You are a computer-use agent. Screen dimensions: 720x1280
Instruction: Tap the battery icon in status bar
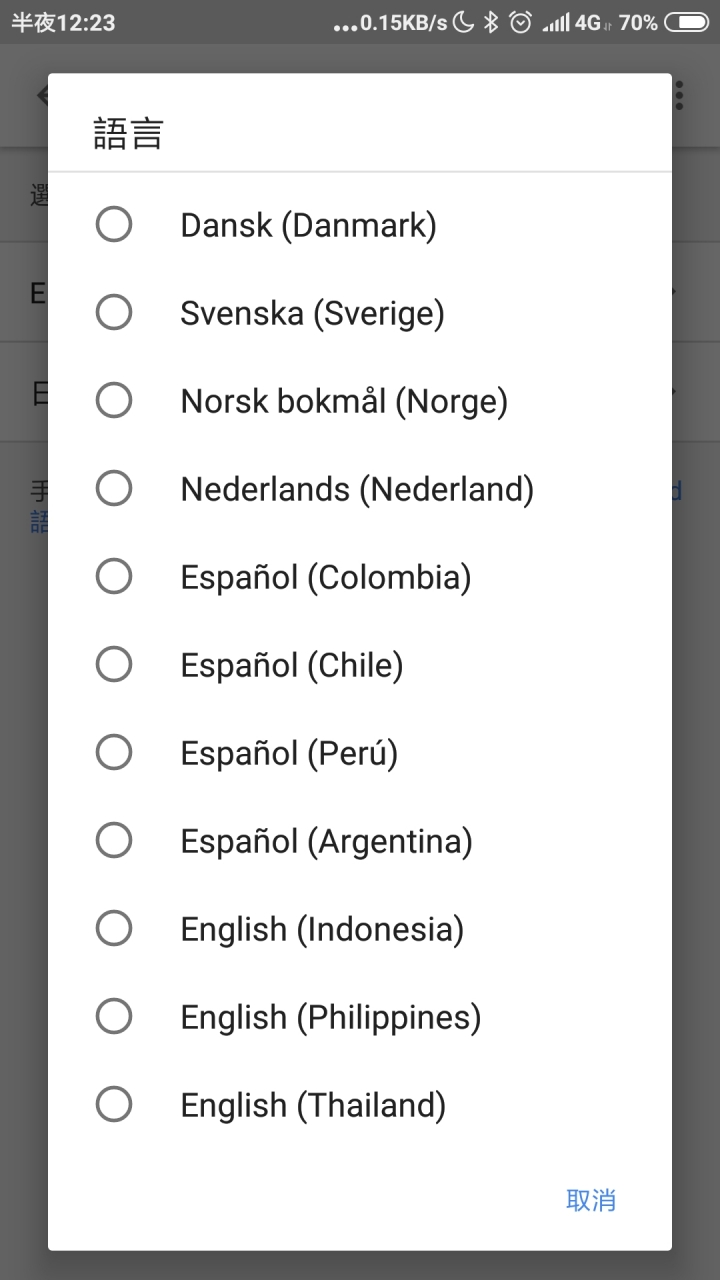[686, 22]
